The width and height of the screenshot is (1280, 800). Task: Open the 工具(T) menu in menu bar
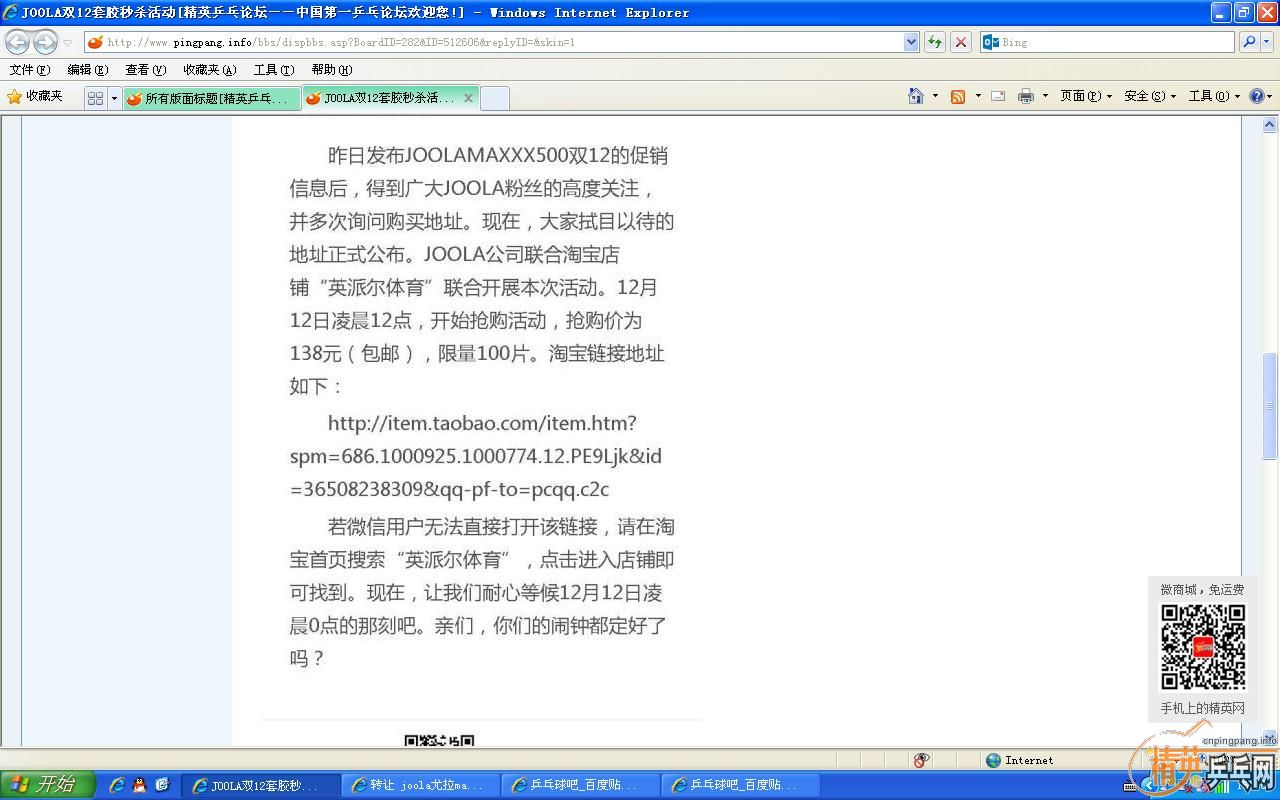point(273,69)
